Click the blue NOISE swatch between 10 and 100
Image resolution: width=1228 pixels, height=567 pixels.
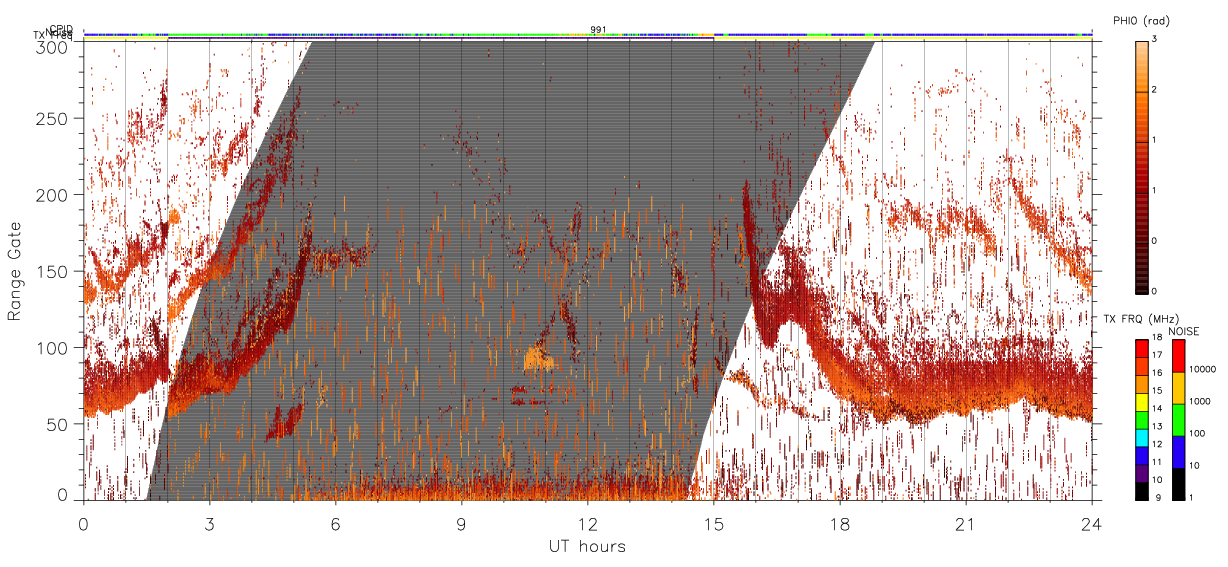(1179, 452)
